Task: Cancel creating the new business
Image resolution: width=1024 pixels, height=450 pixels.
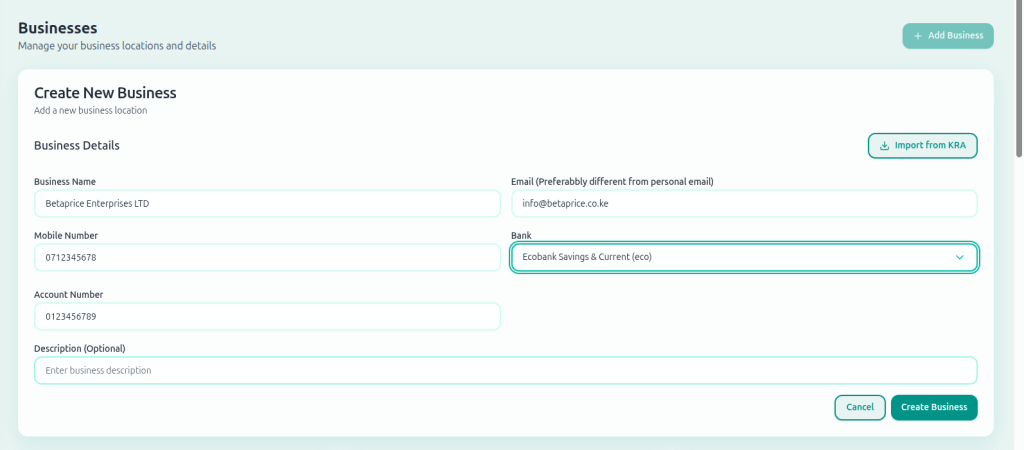Action: click(859, 407)
